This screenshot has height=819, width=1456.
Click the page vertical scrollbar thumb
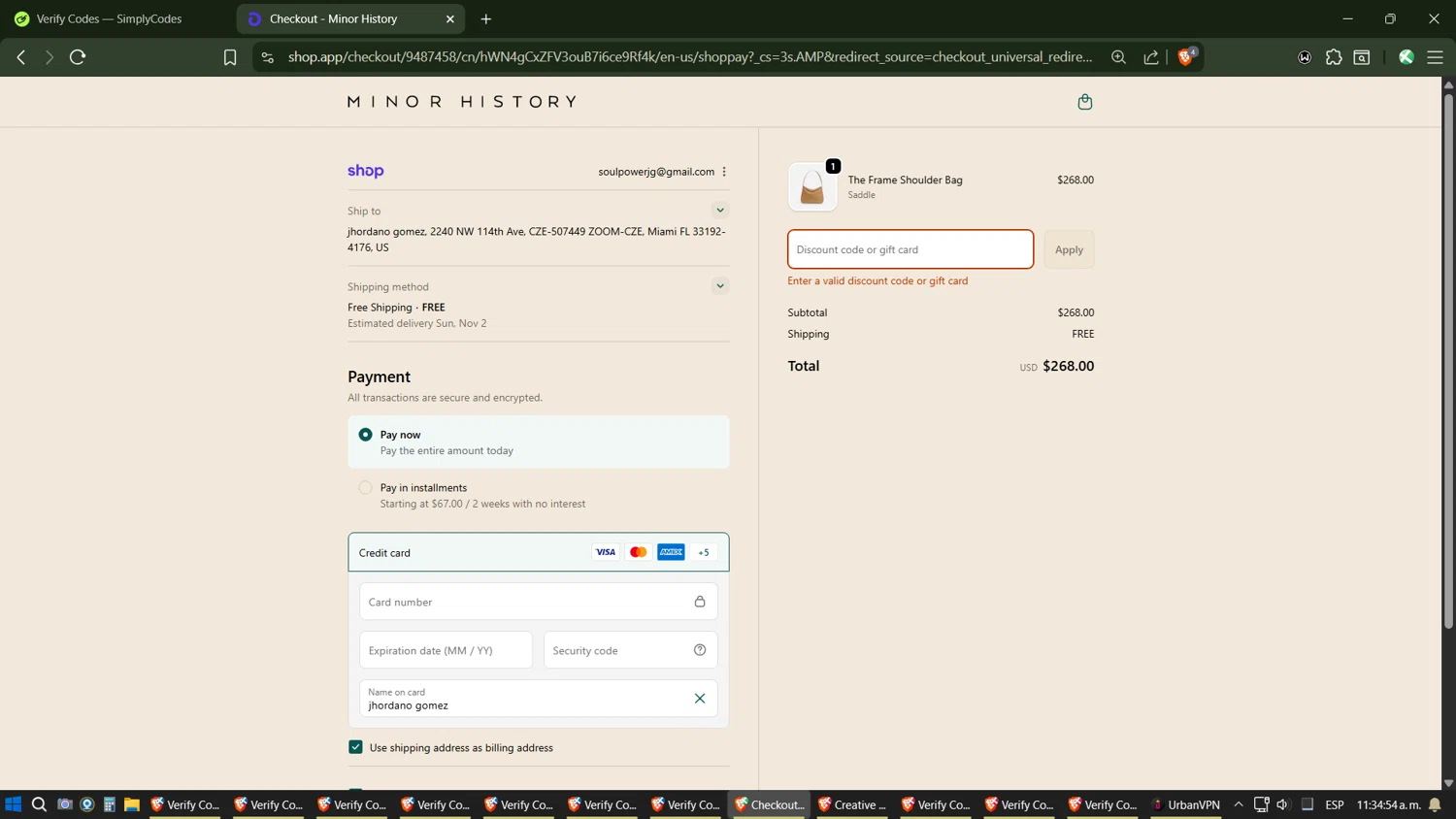coord(1448,359)
